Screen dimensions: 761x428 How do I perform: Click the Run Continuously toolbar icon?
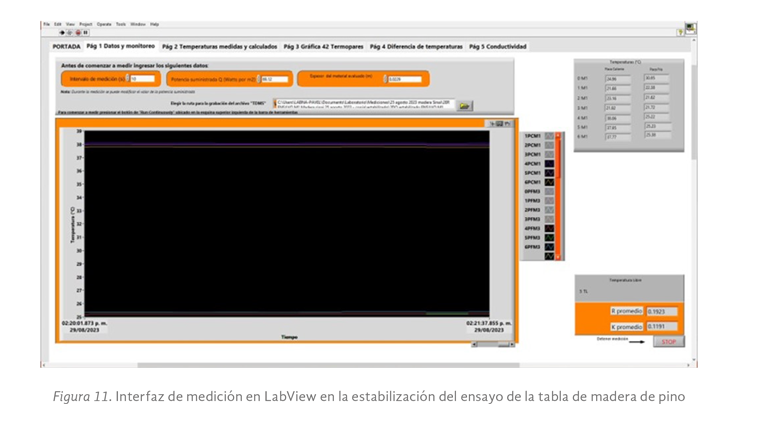click(70, 33)
